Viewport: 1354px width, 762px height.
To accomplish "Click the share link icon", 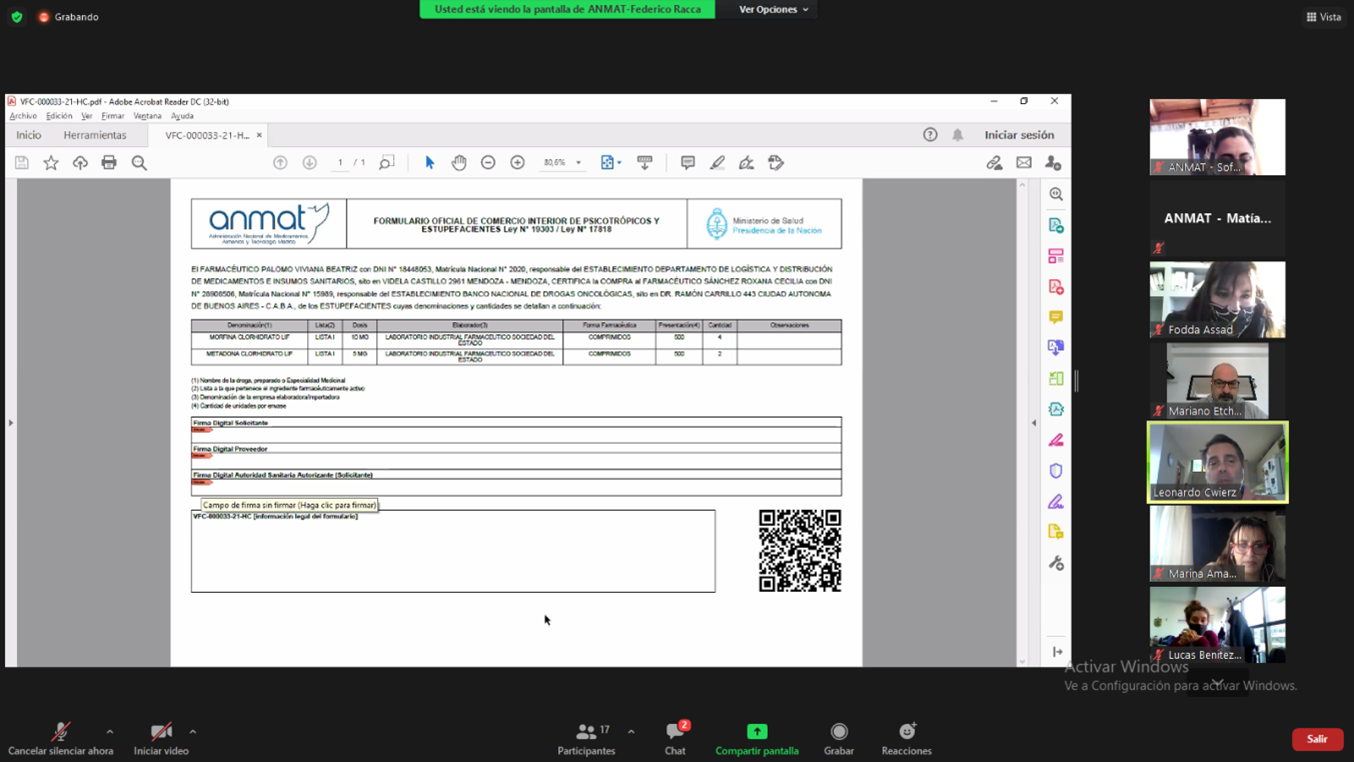I will pyautogui.click(x=994, y=163).
